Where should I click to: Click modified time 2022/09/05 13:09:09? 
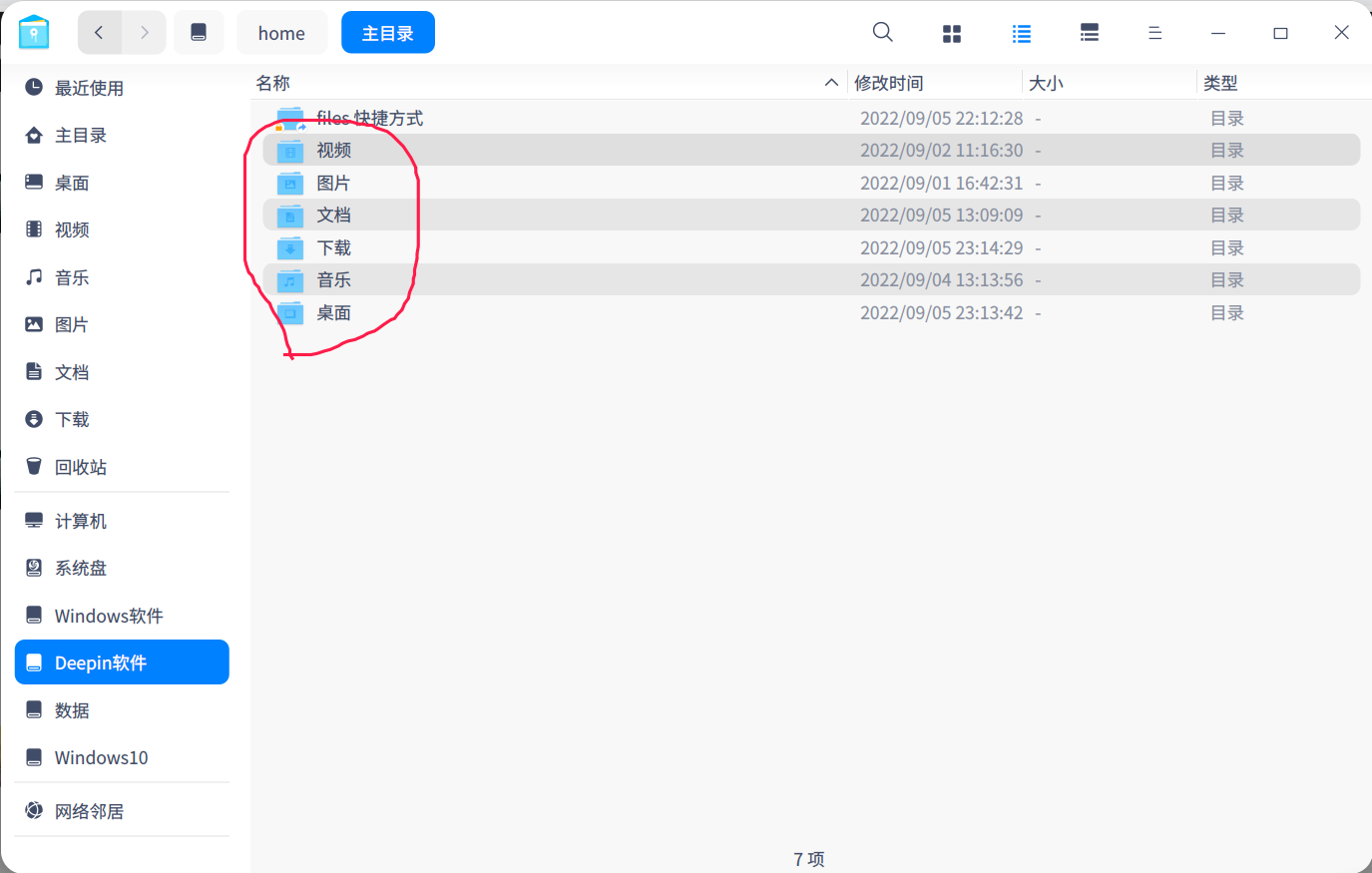[x=942, y=215]
